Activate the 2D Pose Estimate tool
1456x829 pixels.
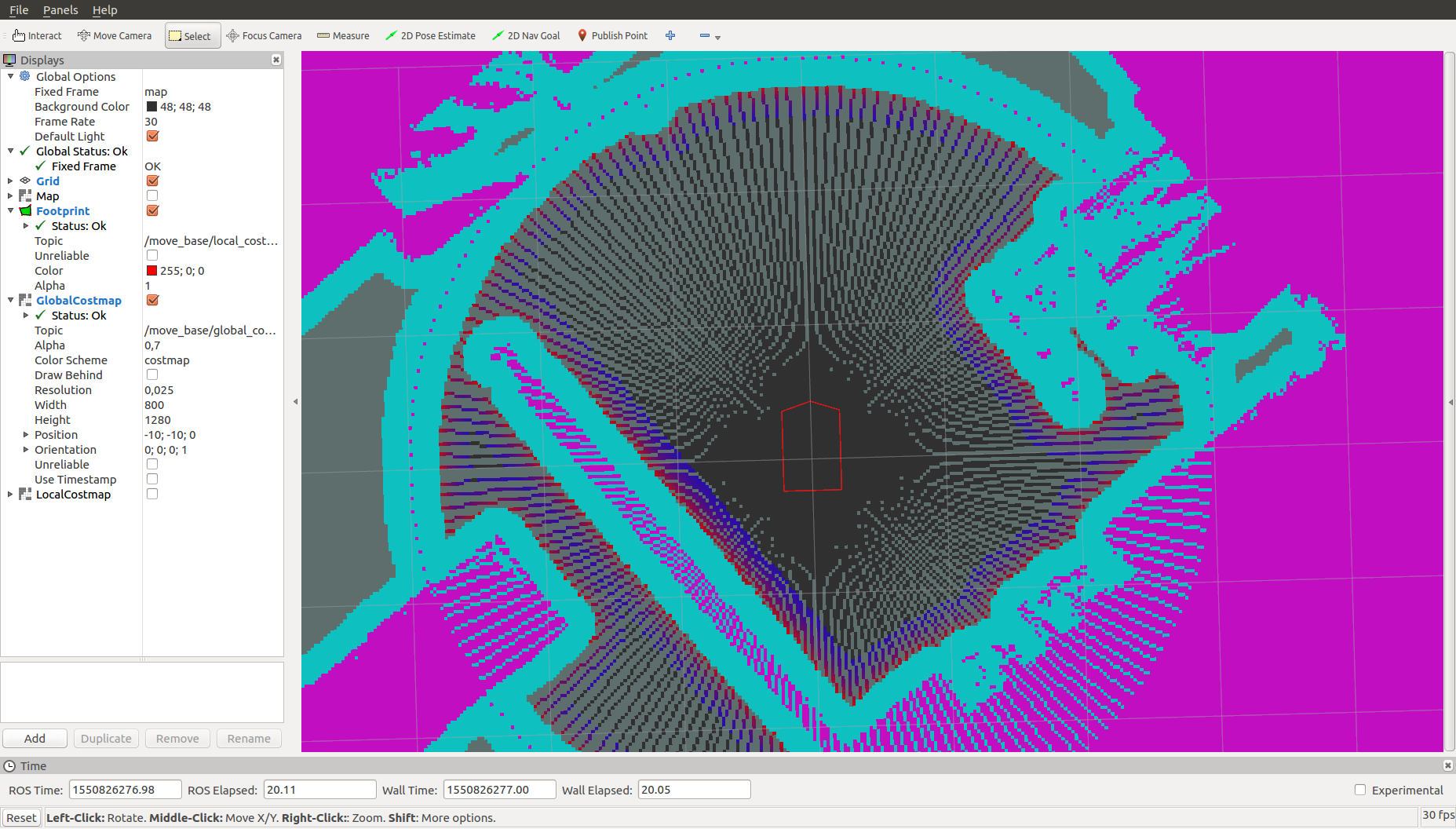pos(430,35)
